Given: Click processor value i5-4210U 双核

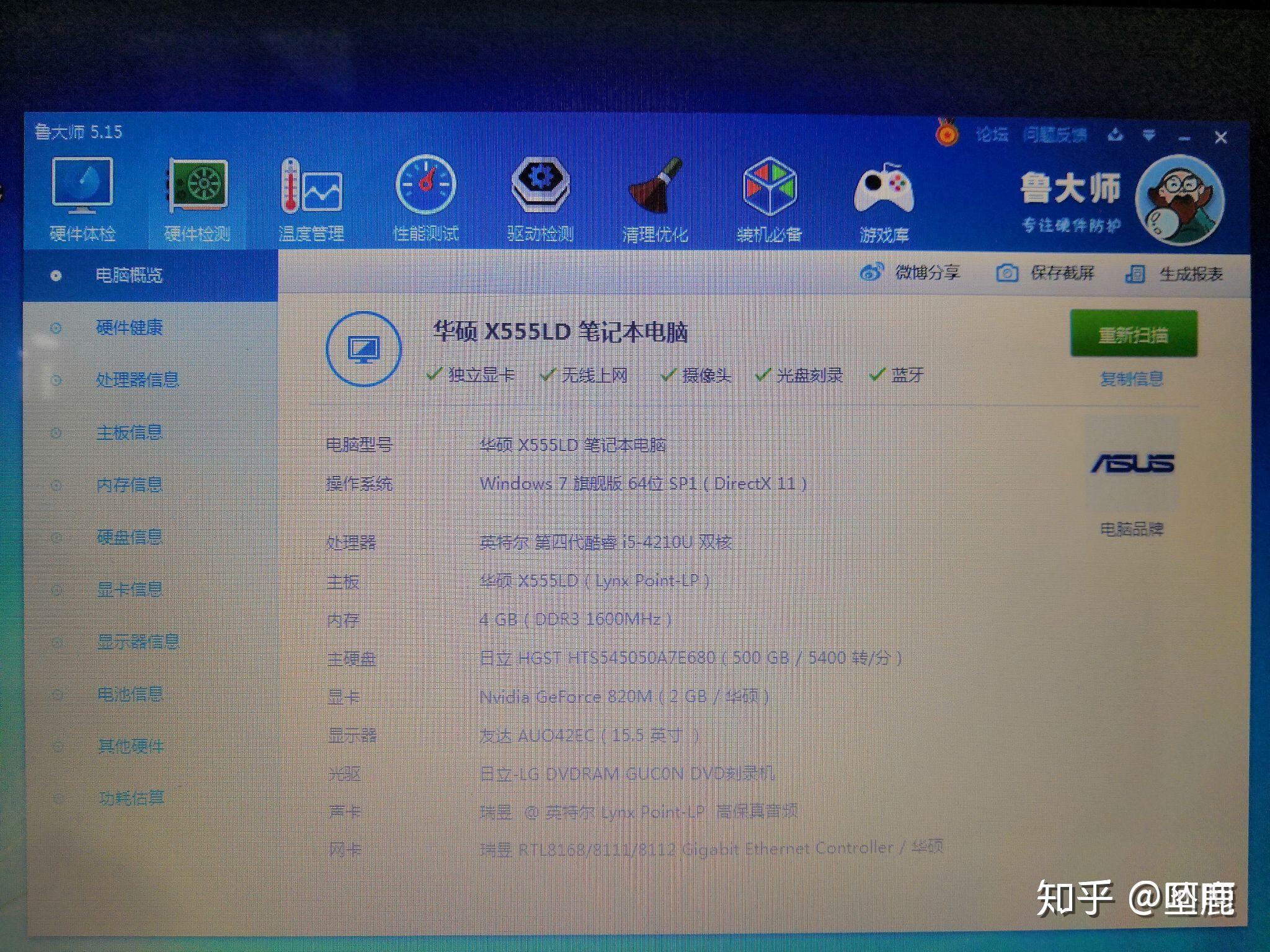Looking at the screenshot, I should coord(606,542).
